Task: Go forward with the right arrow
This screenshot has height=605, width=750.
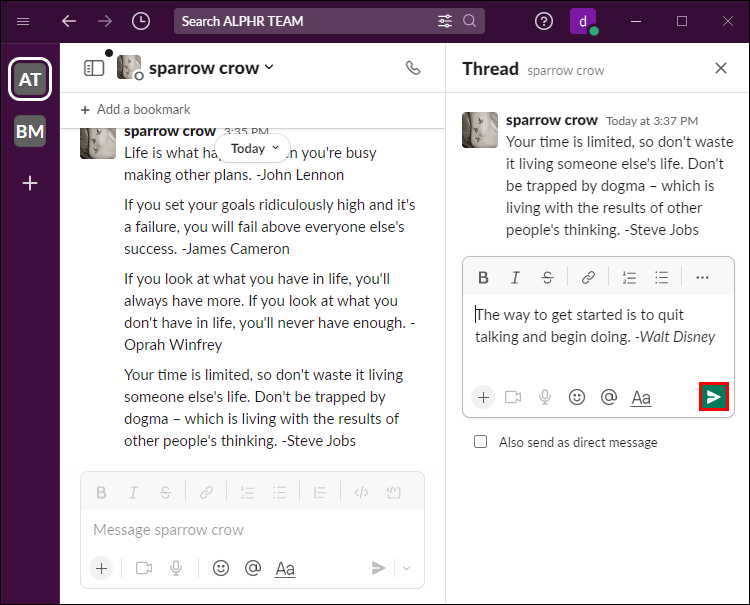Action: tap(105, 21)
